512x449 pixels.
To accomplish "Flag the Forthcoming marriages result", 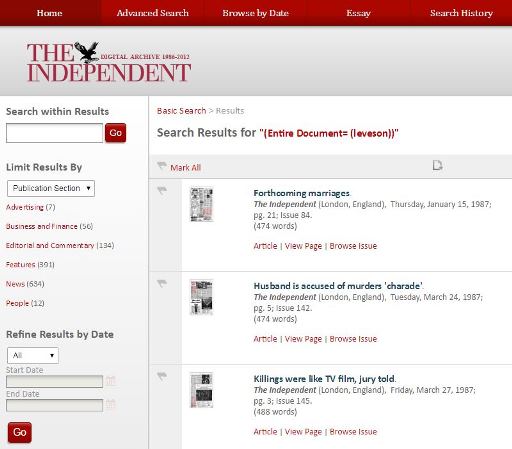I will (162, 191).
